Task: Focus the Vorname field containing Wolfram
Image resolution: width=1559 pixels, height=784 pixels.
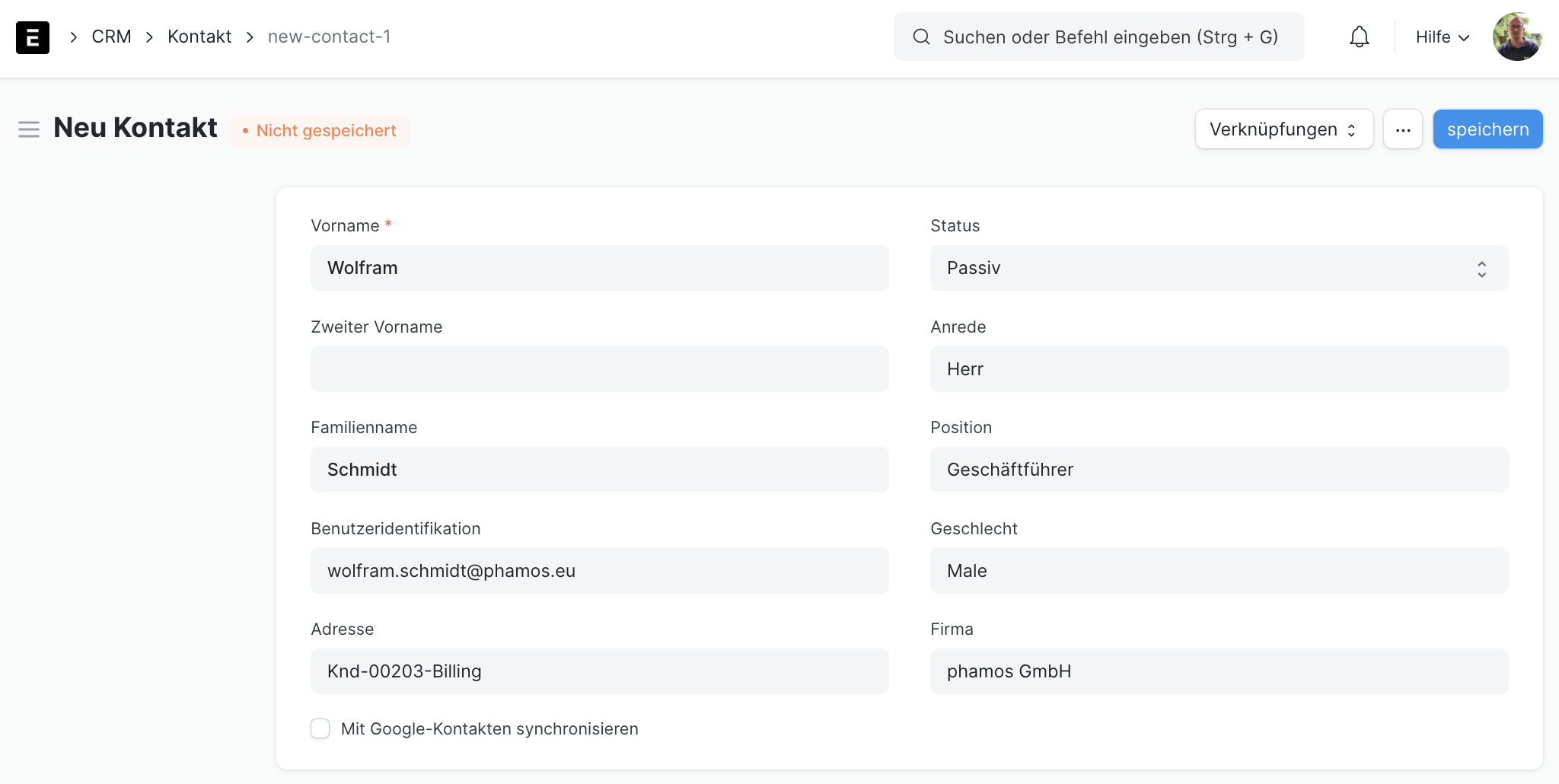Action: tap(599, 268)
